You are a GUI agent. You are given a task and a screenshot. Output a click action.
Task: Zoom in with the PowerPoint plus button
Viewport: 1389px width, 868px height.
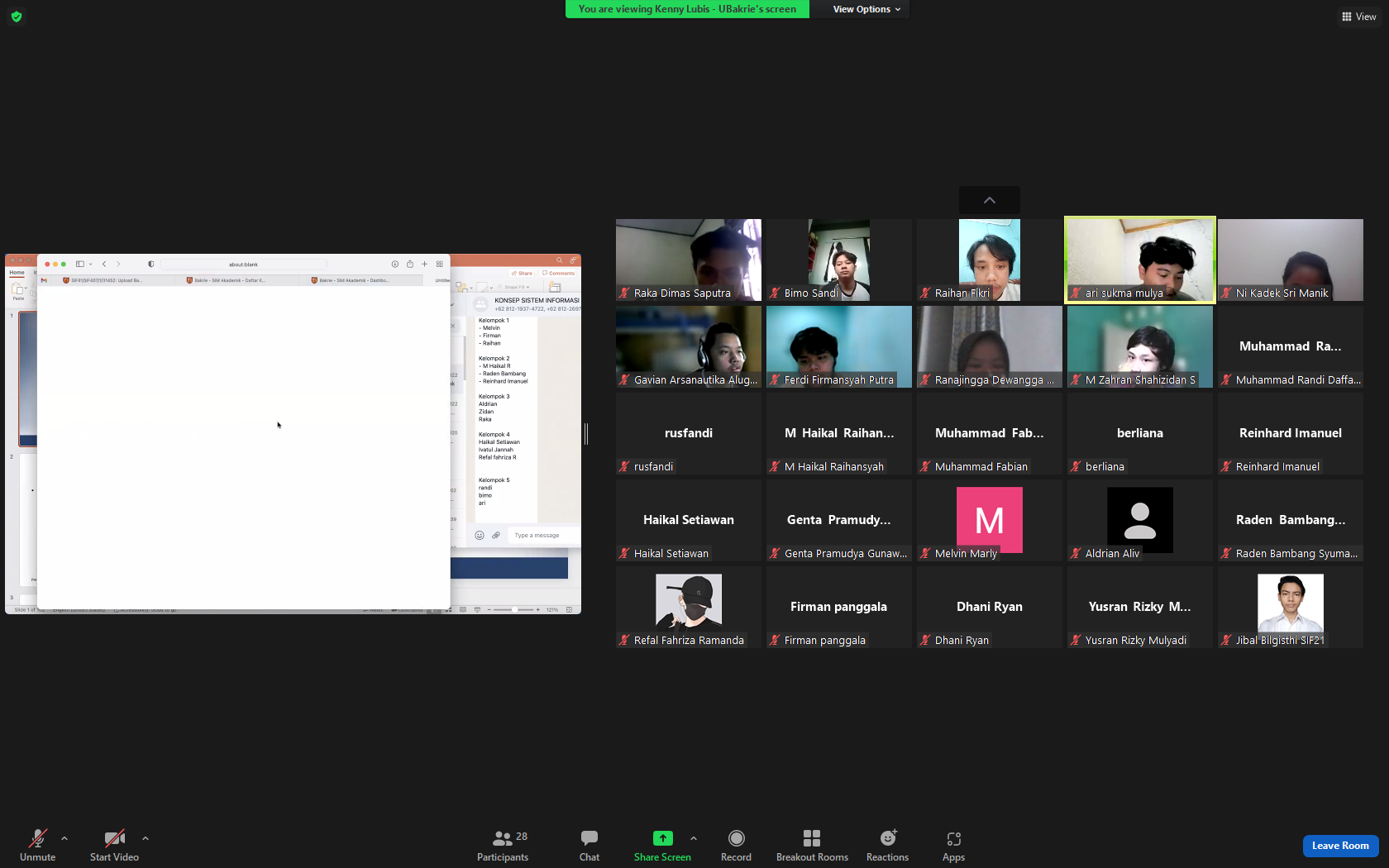pos(538,610)
